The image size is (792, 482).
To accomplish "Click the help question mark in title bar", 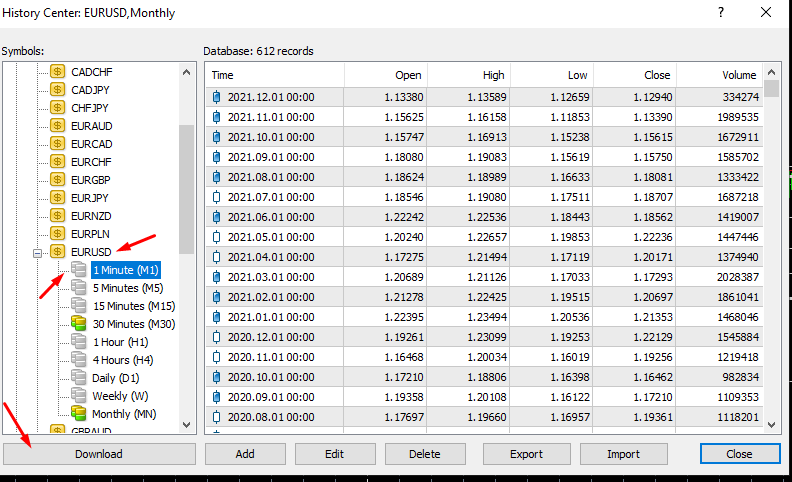I will [721, 12].
